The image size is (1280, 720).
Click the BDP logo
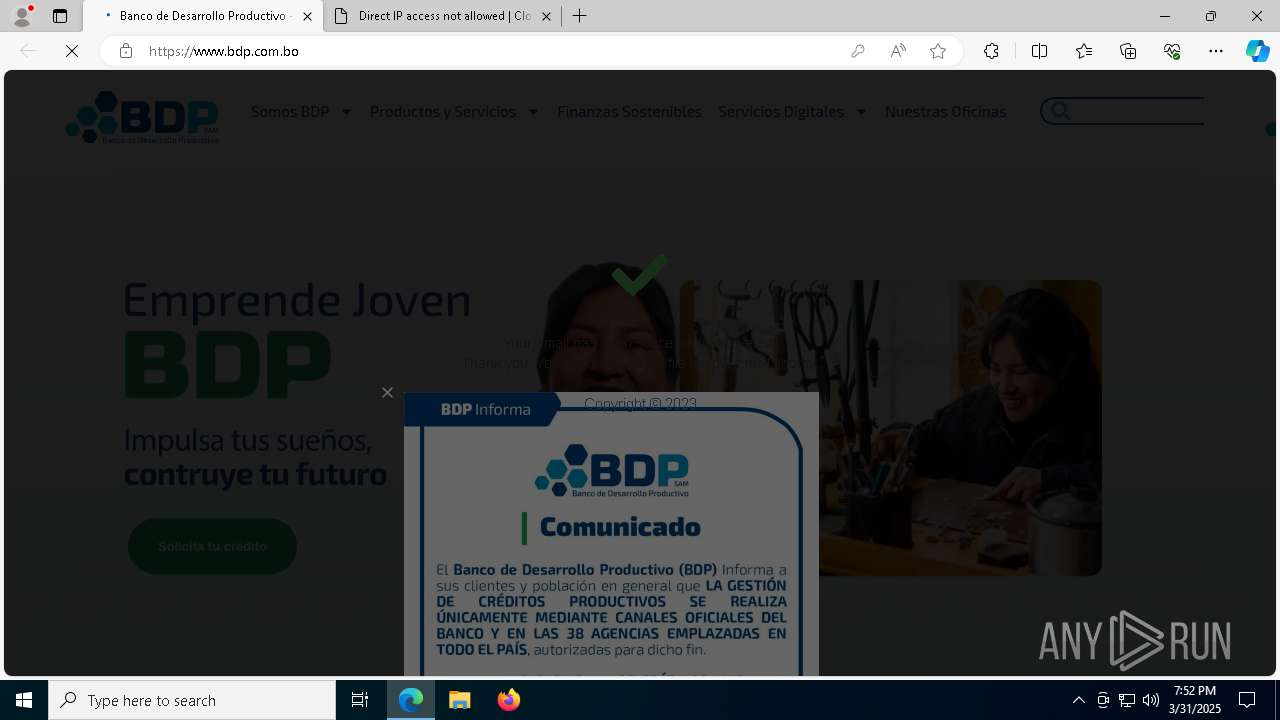(142, 117)
